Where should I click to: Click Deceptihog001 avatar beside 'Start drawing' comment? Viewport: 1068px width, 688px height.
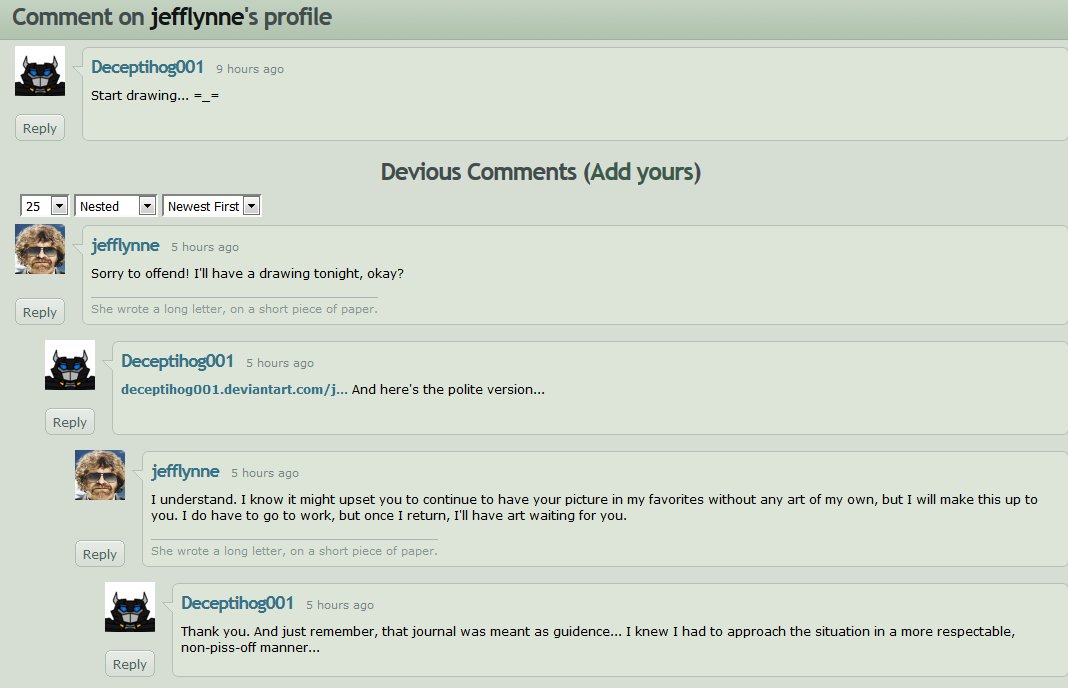click(40, 71)
